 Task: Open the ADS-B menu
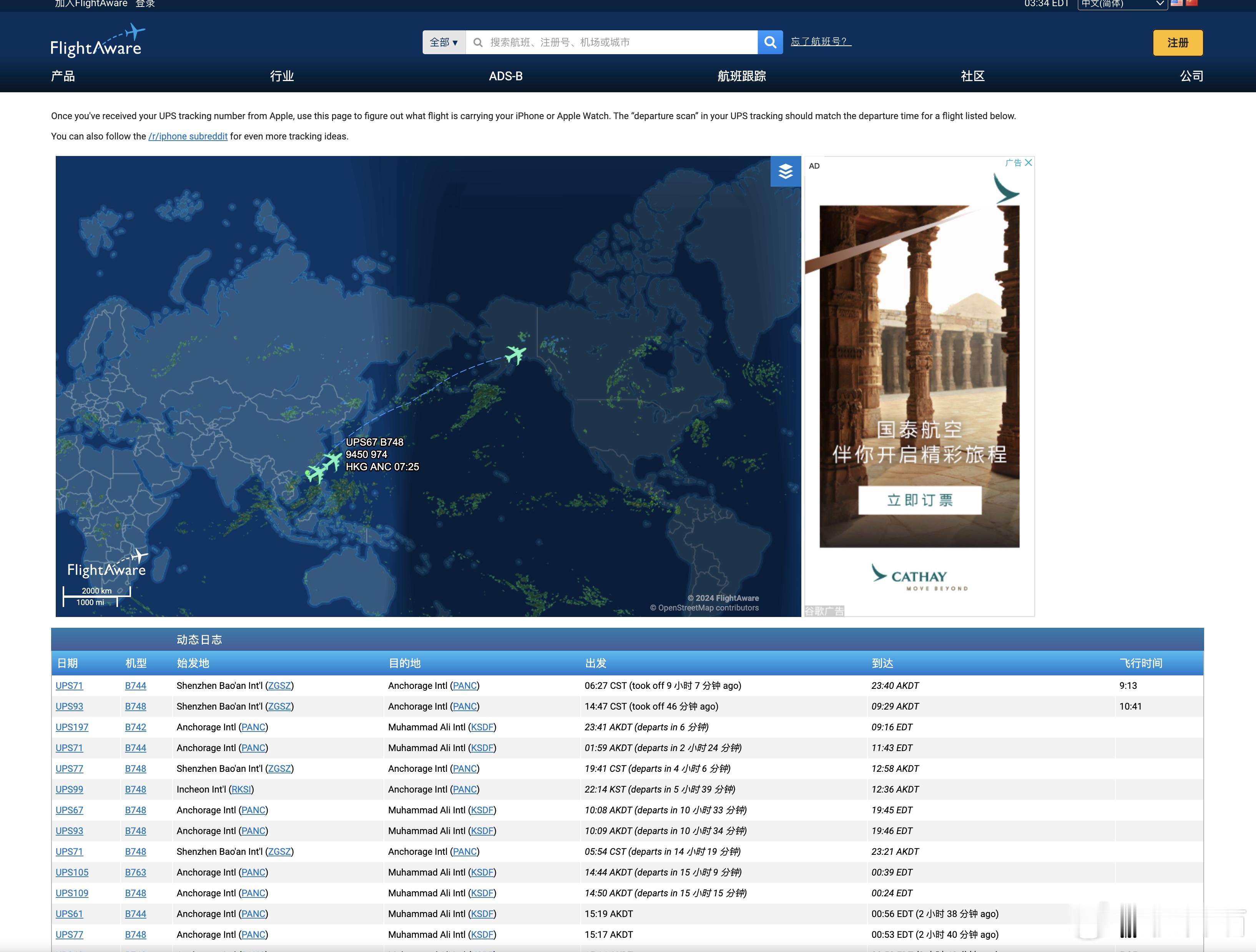point(505,76)
